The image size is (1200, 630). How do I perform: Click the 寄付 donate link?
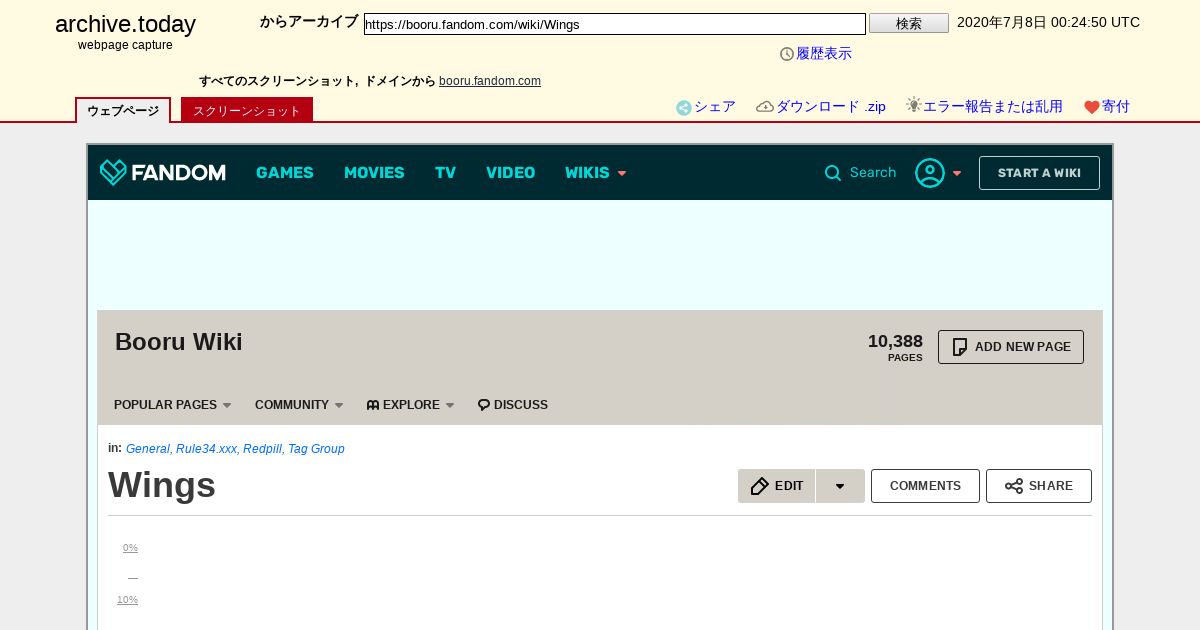click(x=1116, y=107)
